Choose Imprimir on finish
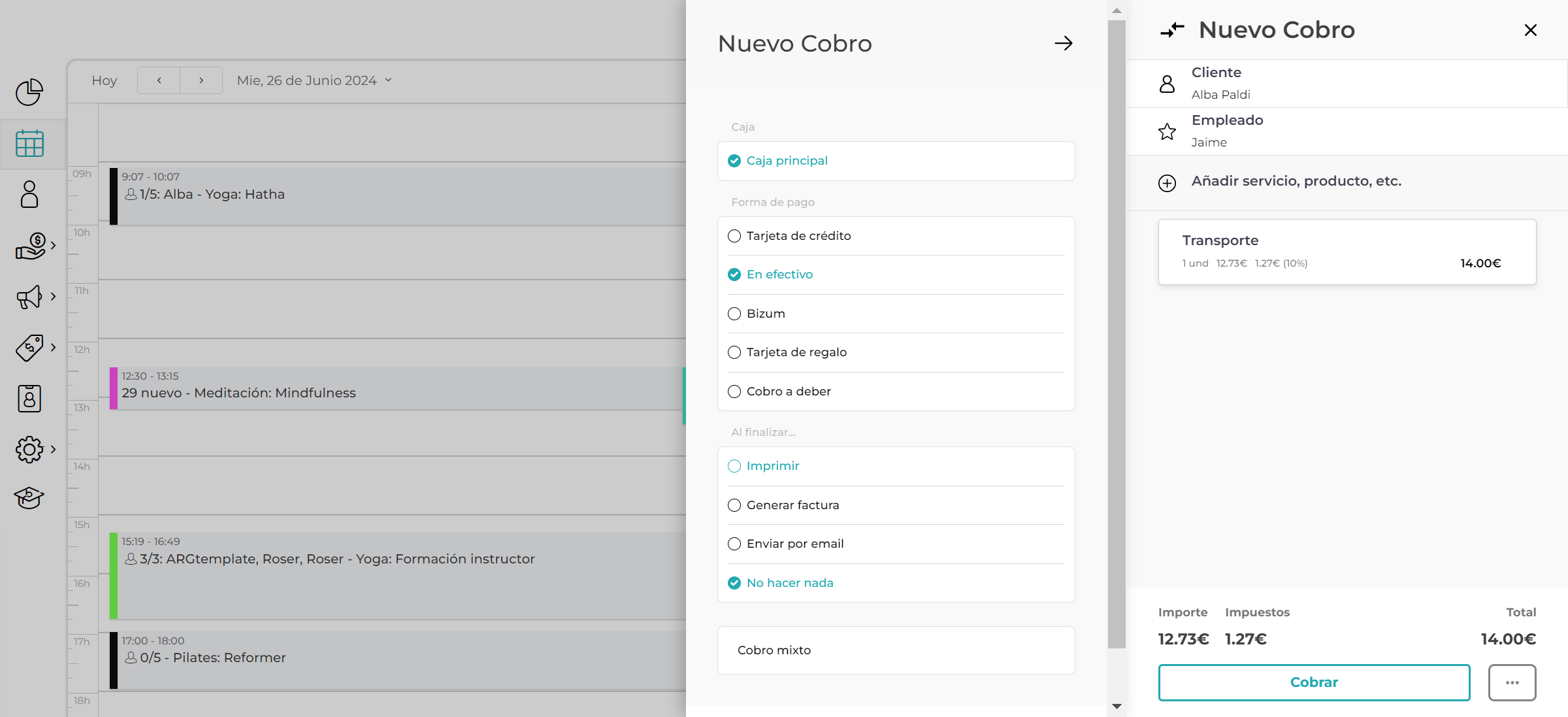 (x=896, y=466)
